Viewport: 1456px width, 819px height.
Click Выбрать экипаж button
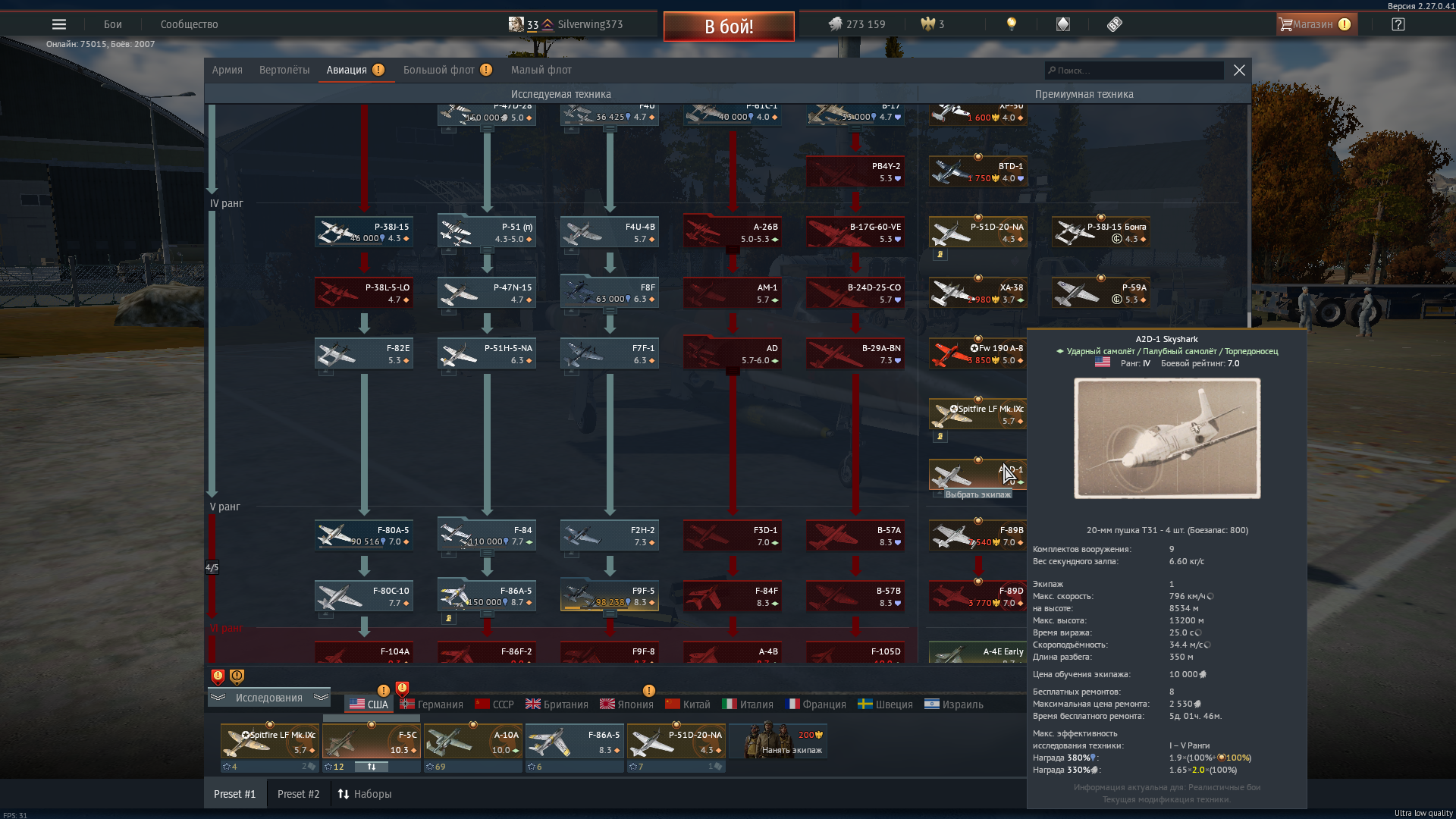point(977,494)
